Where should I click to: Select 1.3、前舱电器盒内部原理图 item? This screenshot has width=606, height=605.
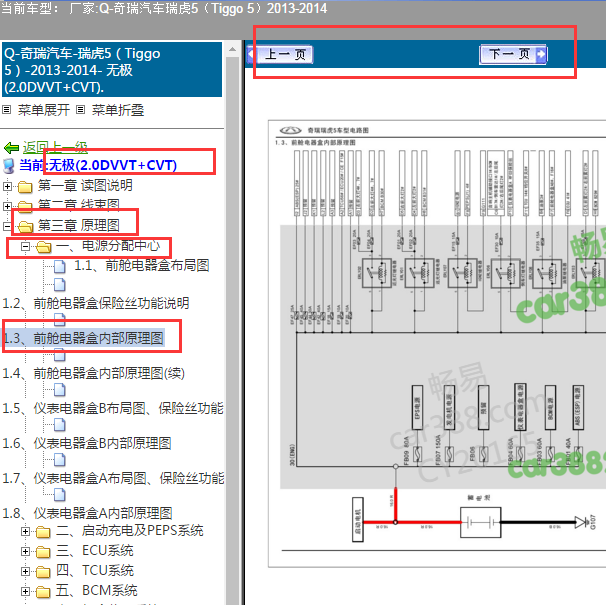[83, 338]
